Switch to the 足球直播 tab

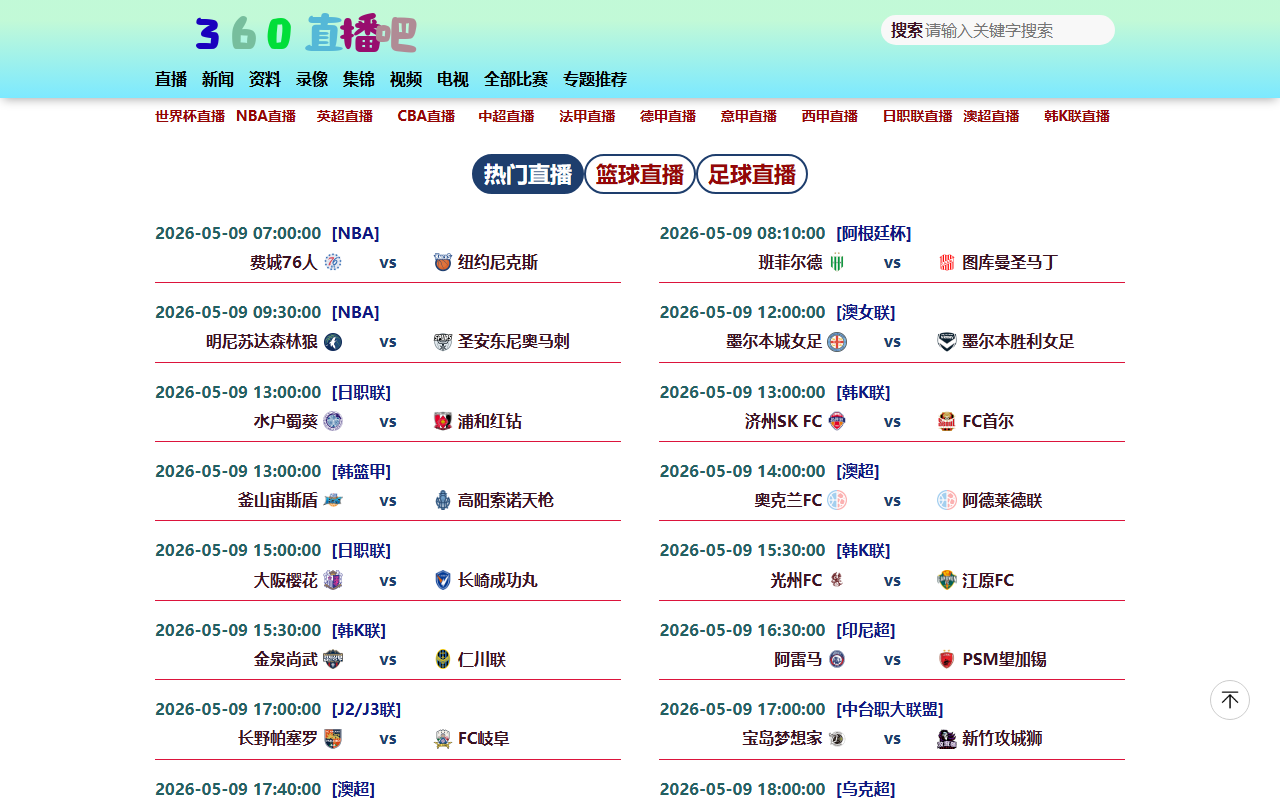tap(752, 174)
